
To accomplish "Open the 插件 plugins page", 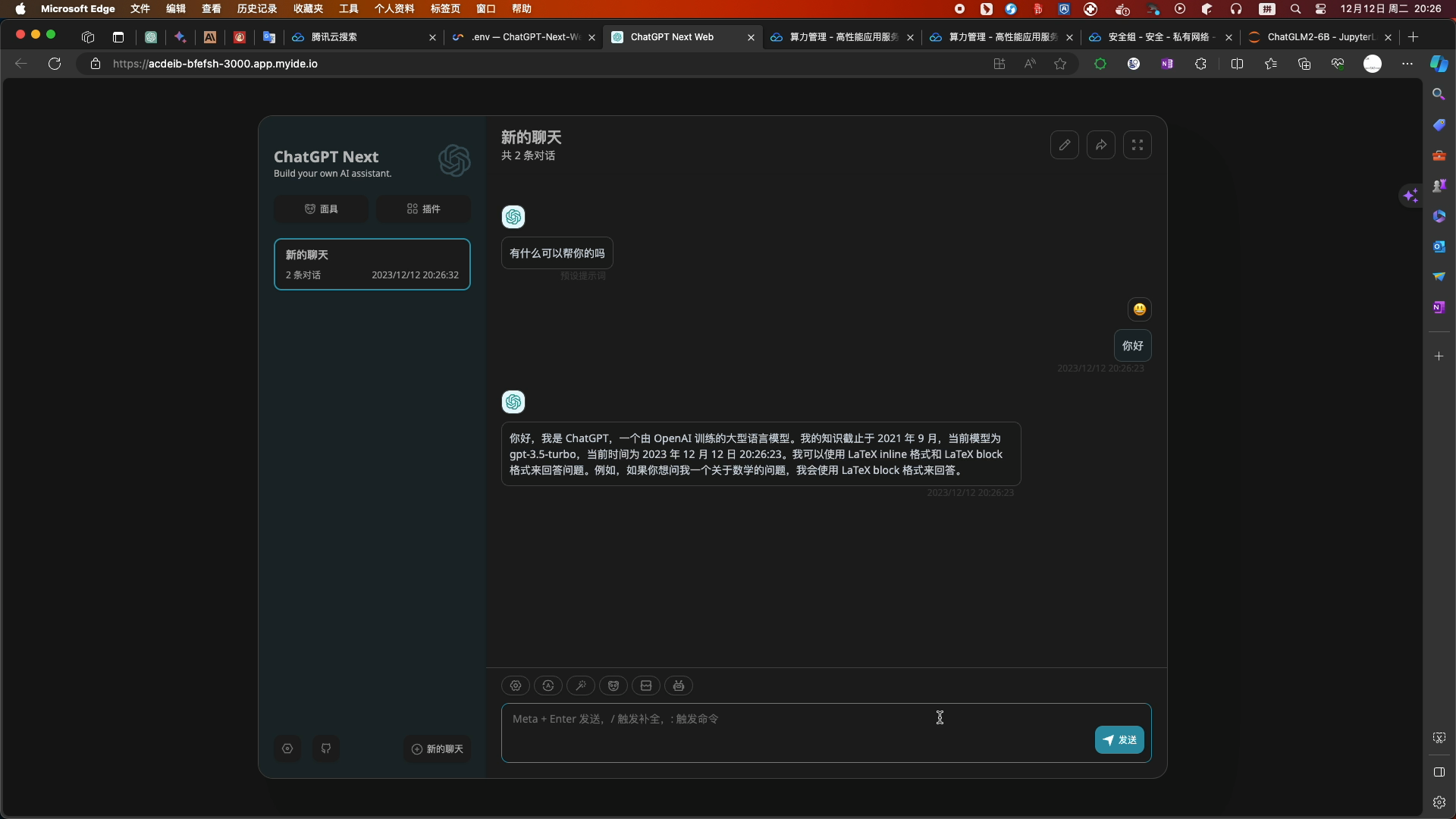I will [423, 209].
